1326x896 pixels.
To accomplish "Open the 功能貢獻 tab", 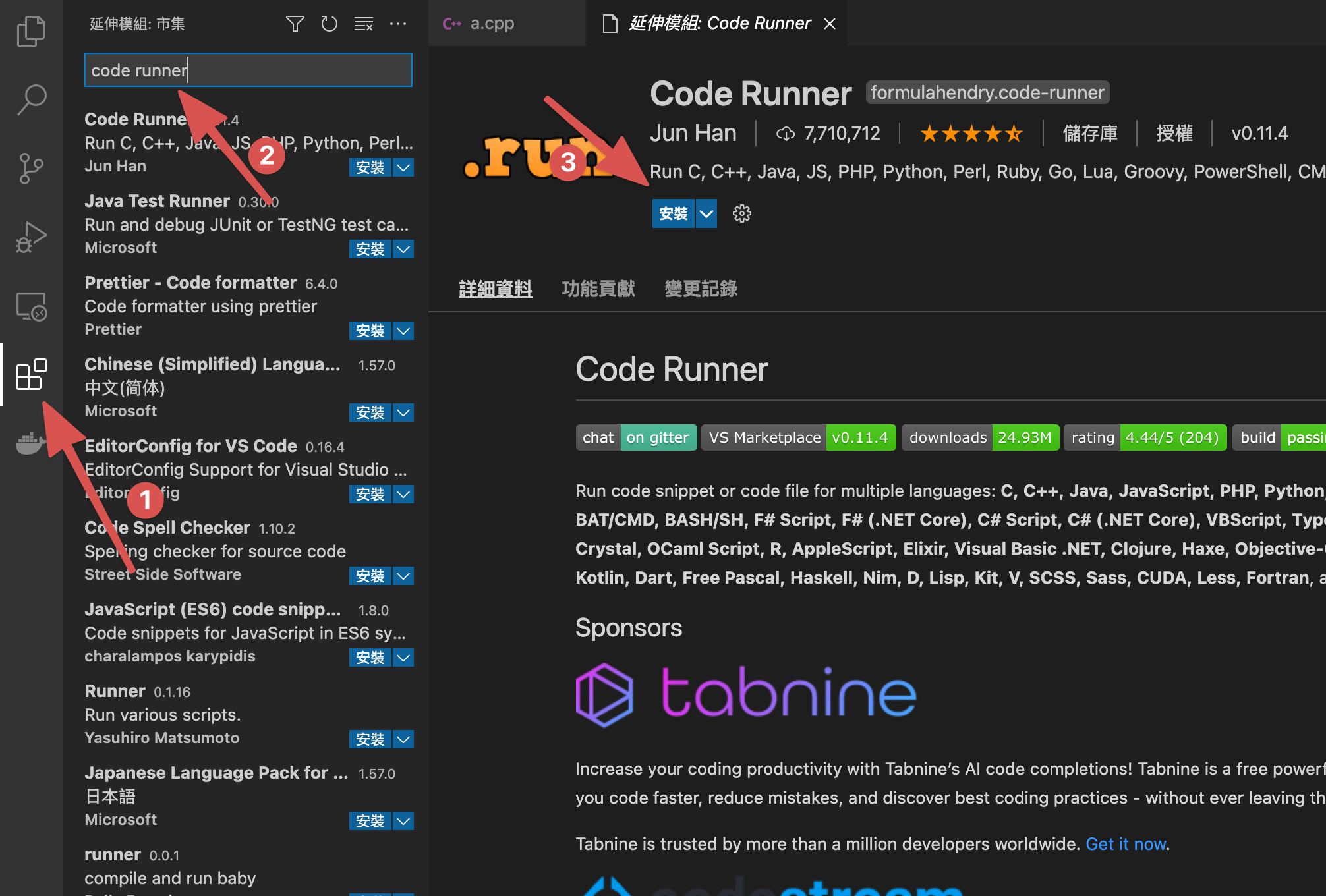I will pyautogui.click(x=598, y=289).
